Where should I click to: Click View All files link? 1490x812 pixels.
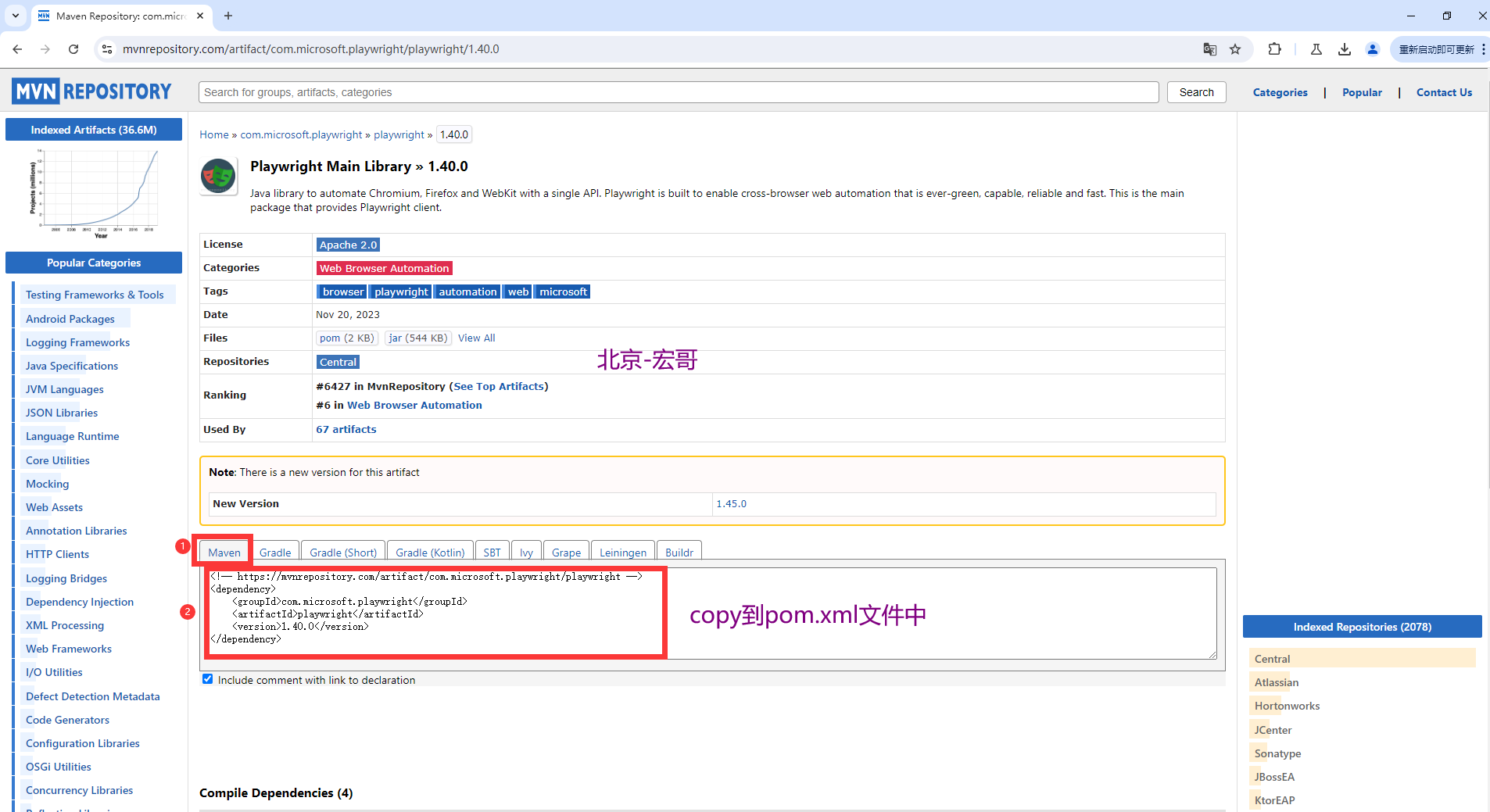click(x=477, y=338)
